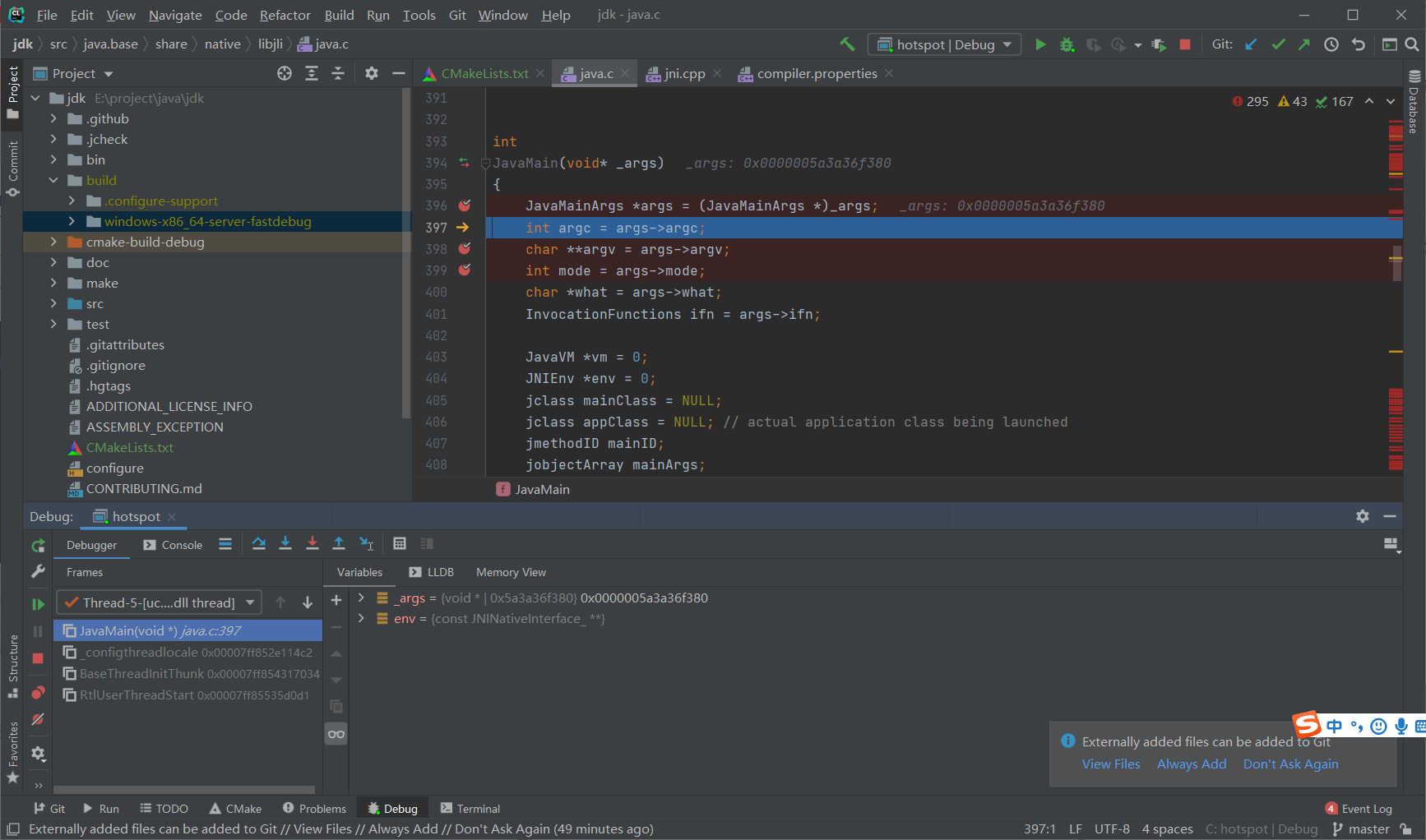
Task: Select opened file with the crosshair icon
Action: click(285, 73)
